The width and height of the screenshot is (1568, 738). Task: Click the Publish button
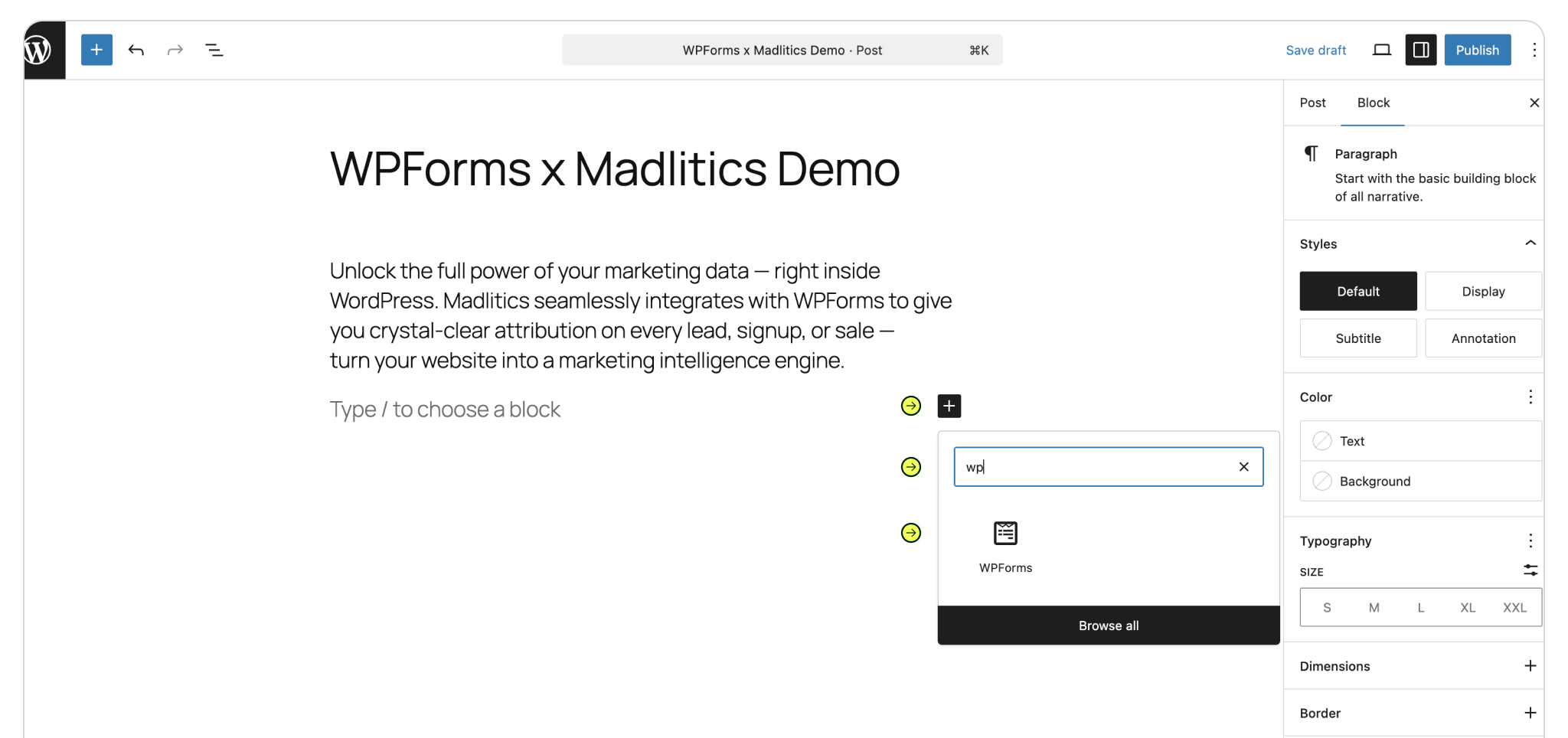tap(1478, 50)
